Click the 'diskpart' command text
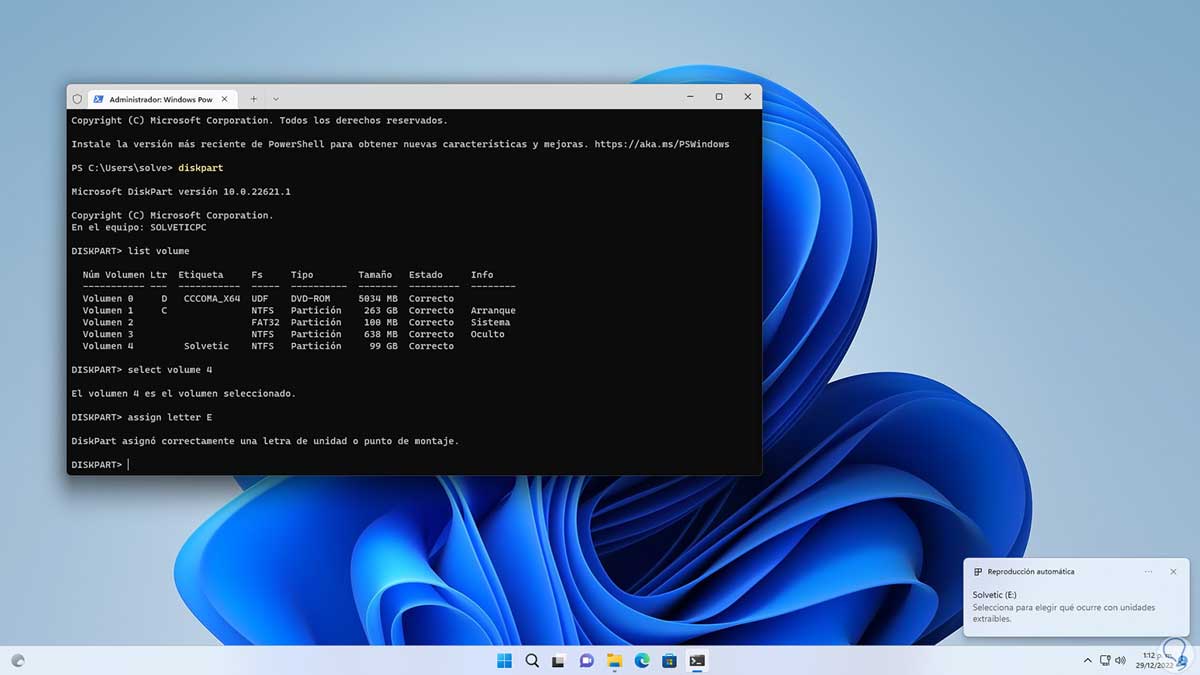The image size is (1200, 675). tap(200, 168)
